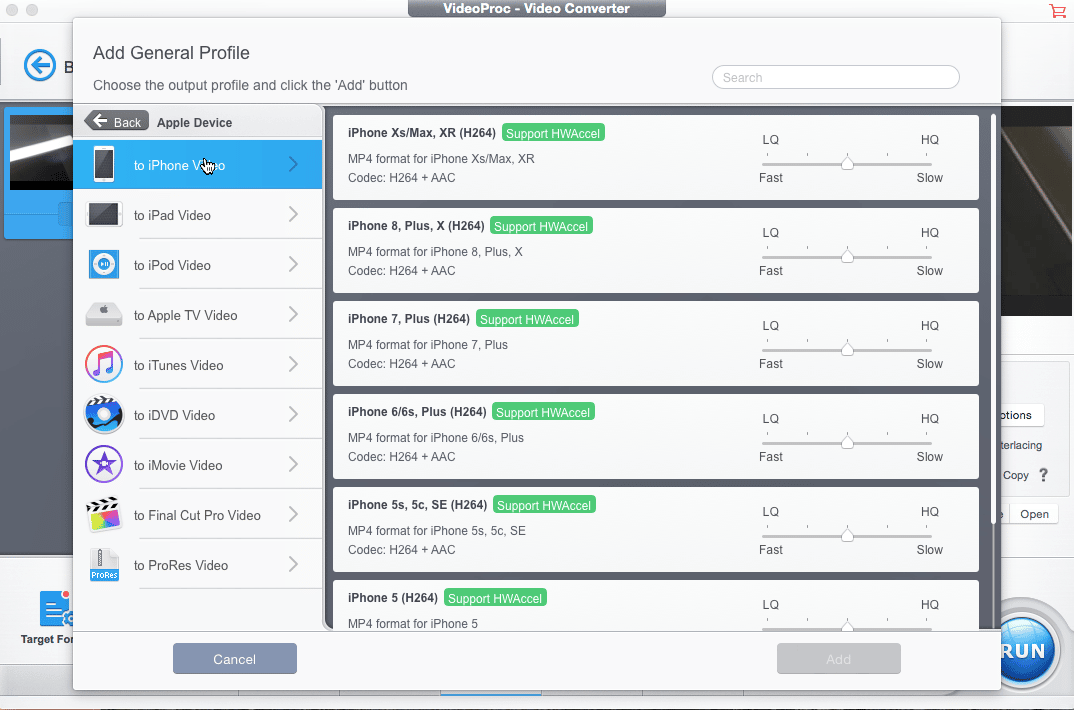Click the Apple TV Video icon
This screenshot has height=710, width=1074.
click(x=104, y=314)
